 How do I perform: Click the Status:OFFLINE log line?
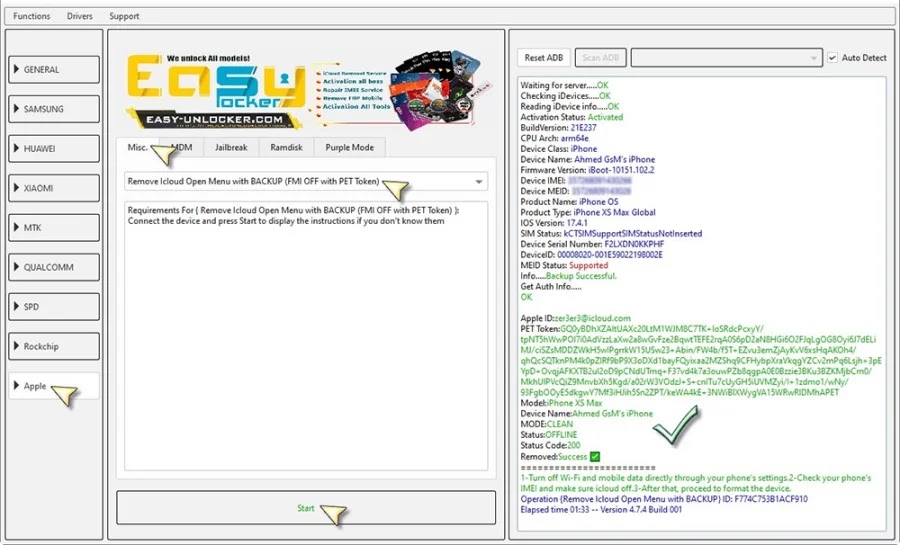(x=549, y=435)
